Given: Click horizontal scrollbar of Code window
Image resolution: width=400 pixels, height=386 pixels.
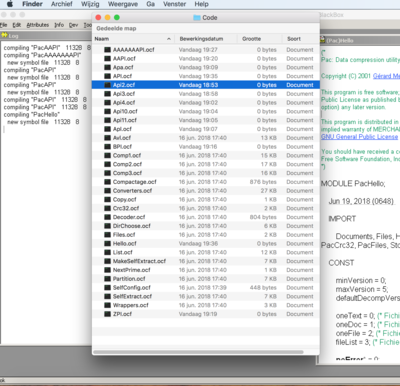Looking at the screenshot, I should [199, 352].
